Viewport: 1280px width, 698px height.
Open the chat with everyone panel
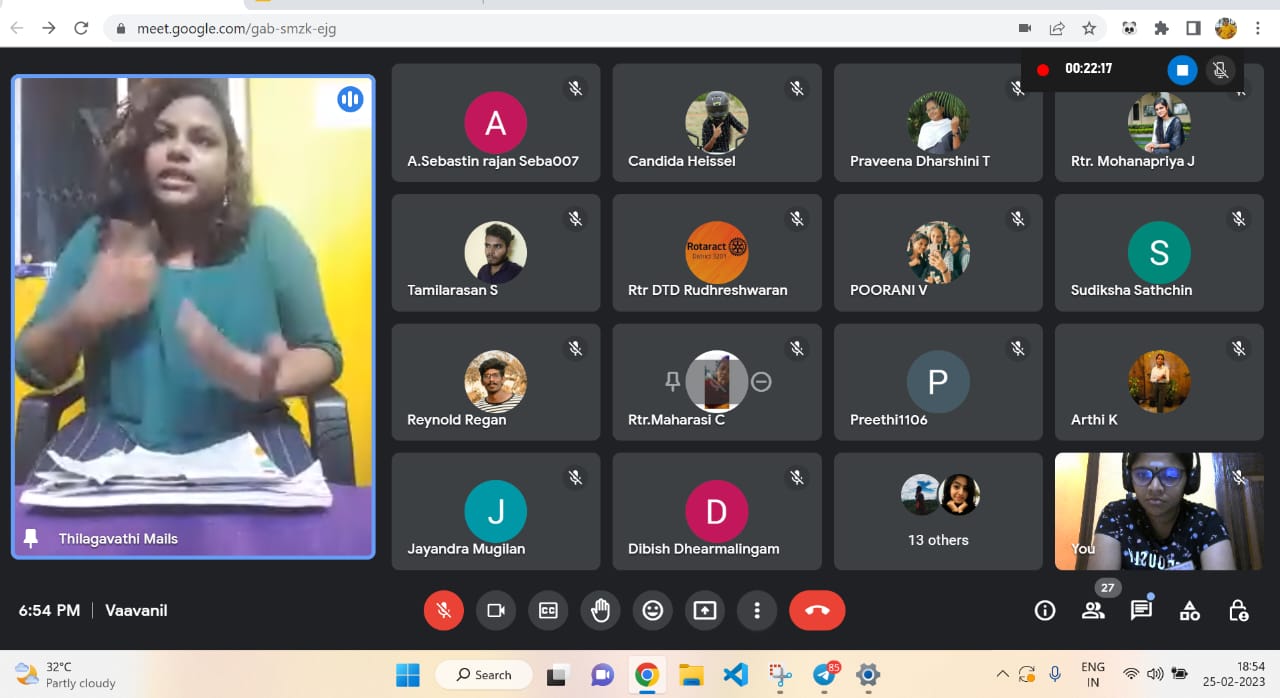1141,610
